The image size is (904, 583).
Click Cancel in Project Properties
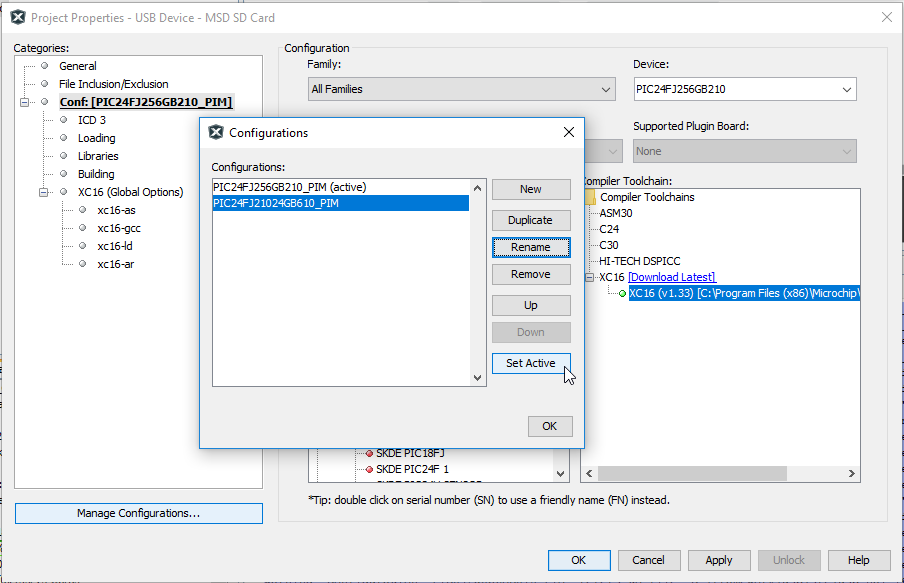click(649, 560)
